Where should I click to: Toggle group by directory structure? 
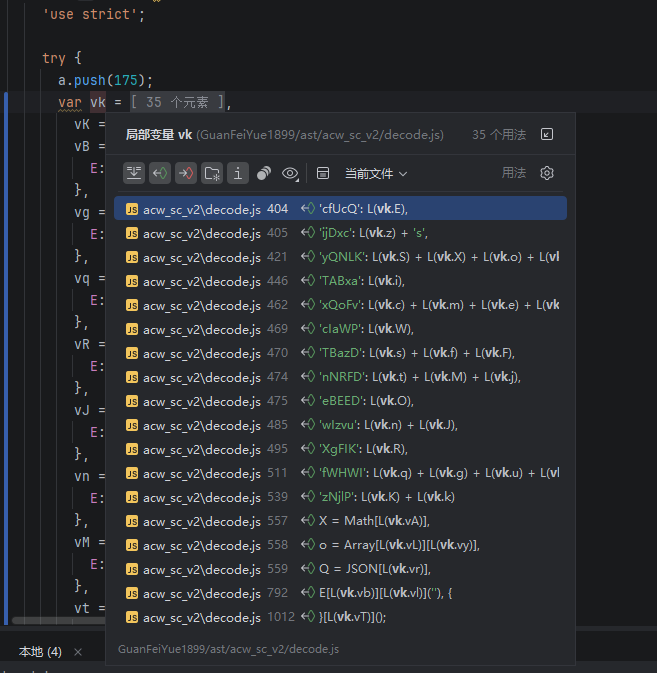(x=212, y=173)
